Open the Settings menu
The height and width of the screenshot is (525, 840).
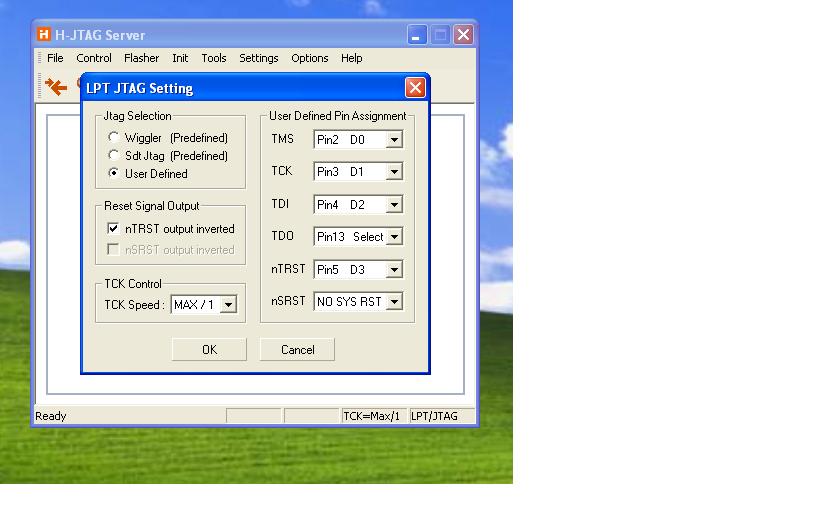coord(259,58)
